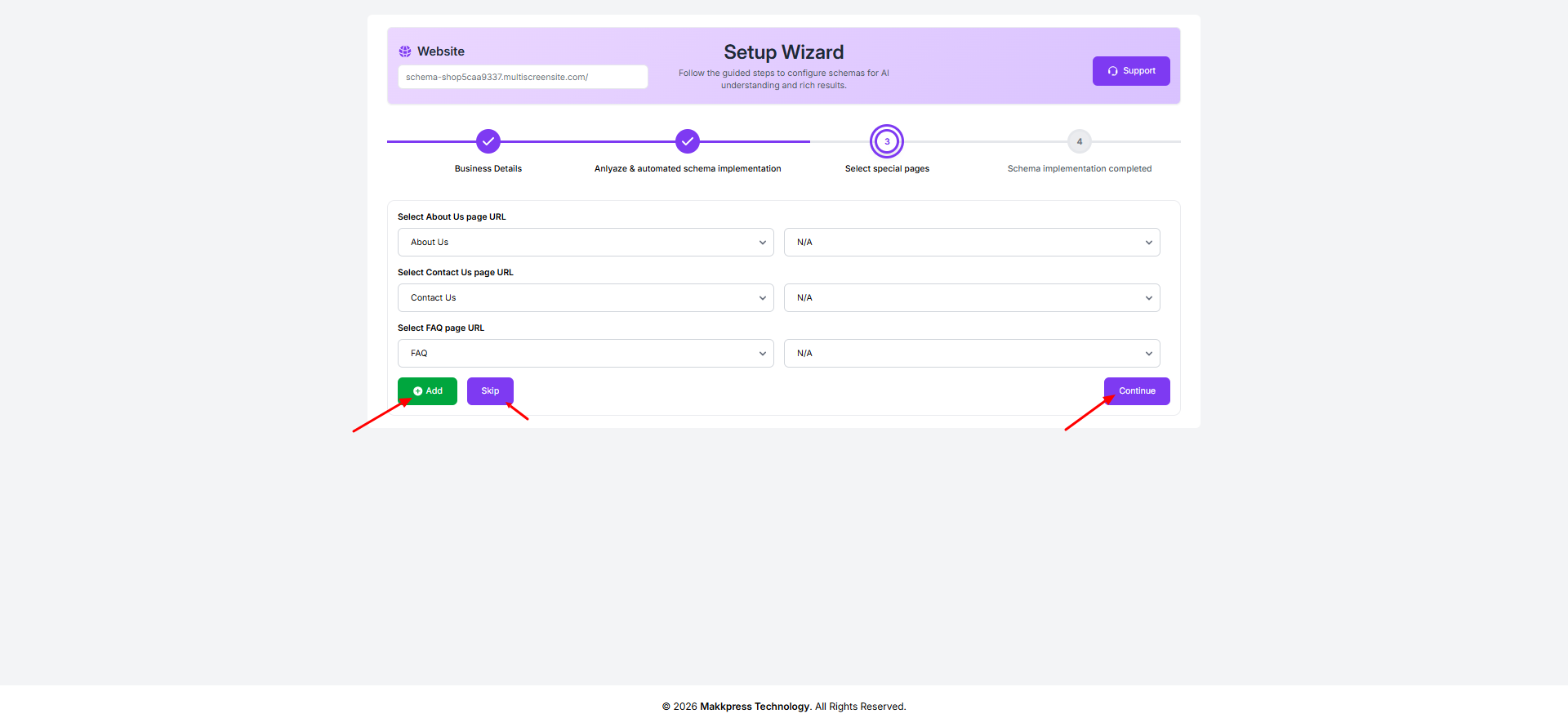Click the Setup Wizard heading

(783, 52)
